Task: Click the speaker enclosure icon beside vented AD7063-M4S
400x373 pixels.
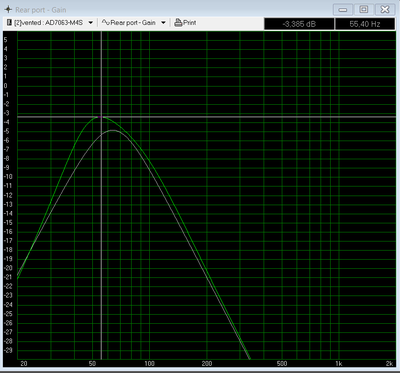Action: (9, 23)
